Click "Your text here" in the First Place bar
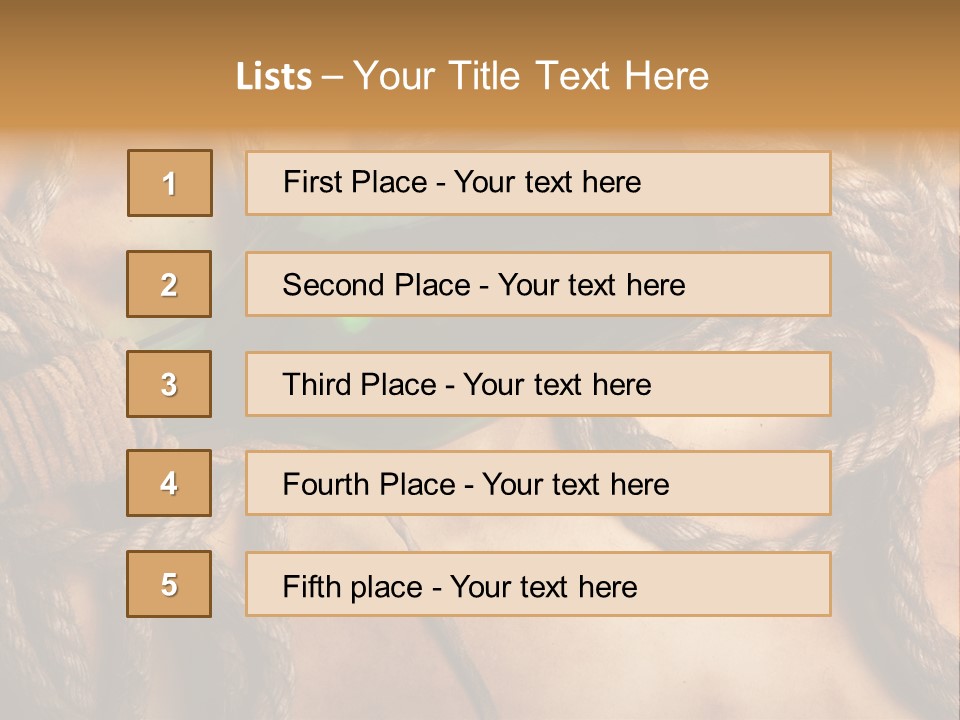The height and width of the screenshot is (720, 960). tap(547, 182)
